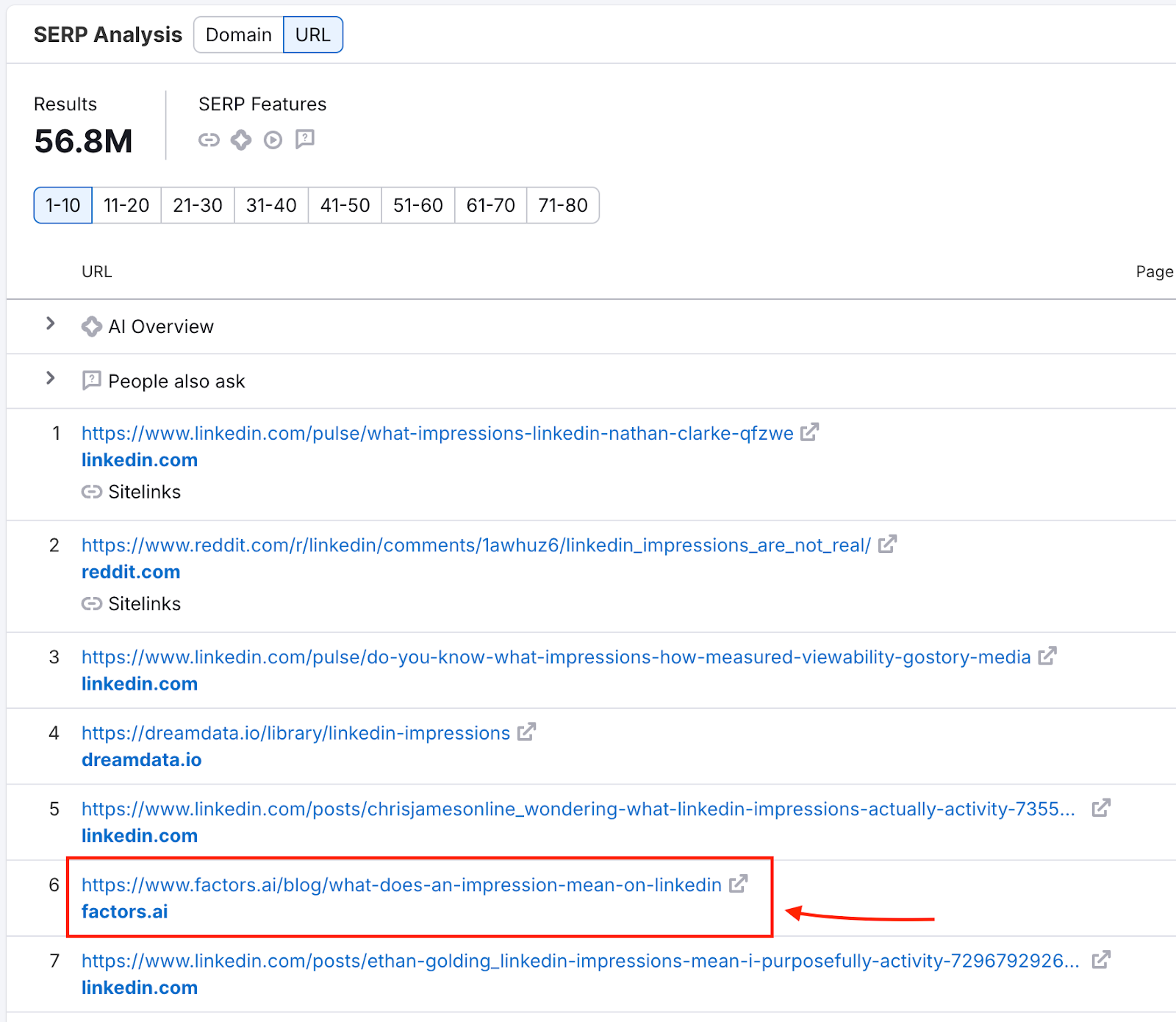
Task: Select the 71-80 pagination segment
Action: click(562, 205)
